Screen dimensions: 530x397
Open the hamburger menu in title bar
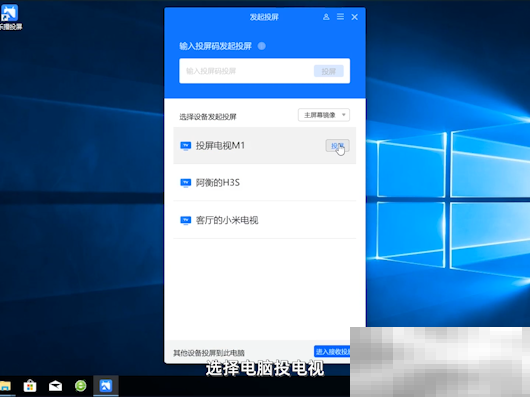[340, 17]
